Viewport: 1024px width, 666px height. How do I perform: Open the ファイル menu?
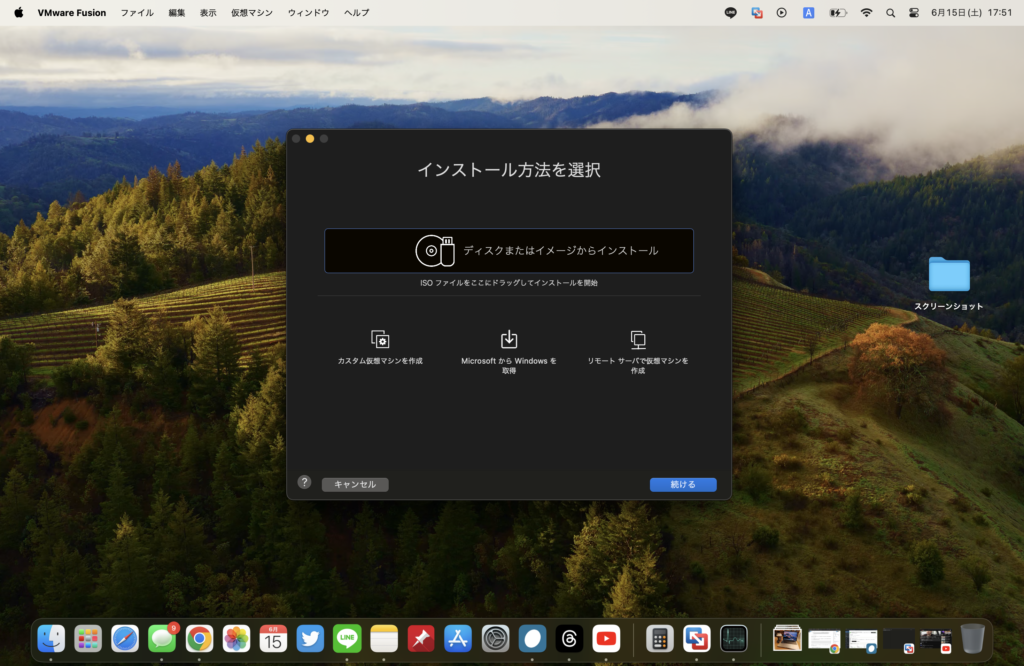pyautogui.click(x=137, y=13)
